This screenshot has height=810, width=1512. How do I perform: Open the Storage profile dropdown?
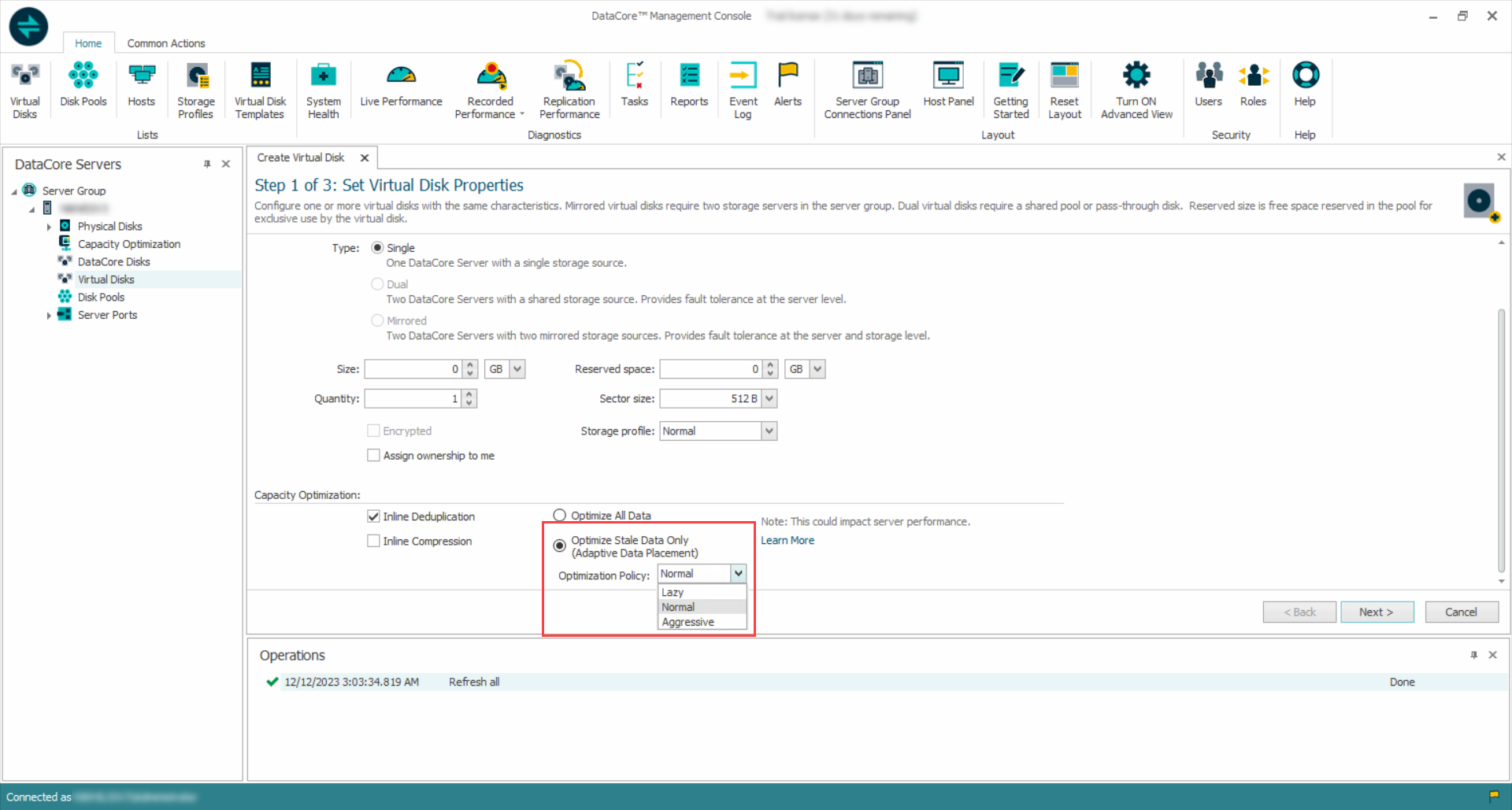[x=768, y=431]
